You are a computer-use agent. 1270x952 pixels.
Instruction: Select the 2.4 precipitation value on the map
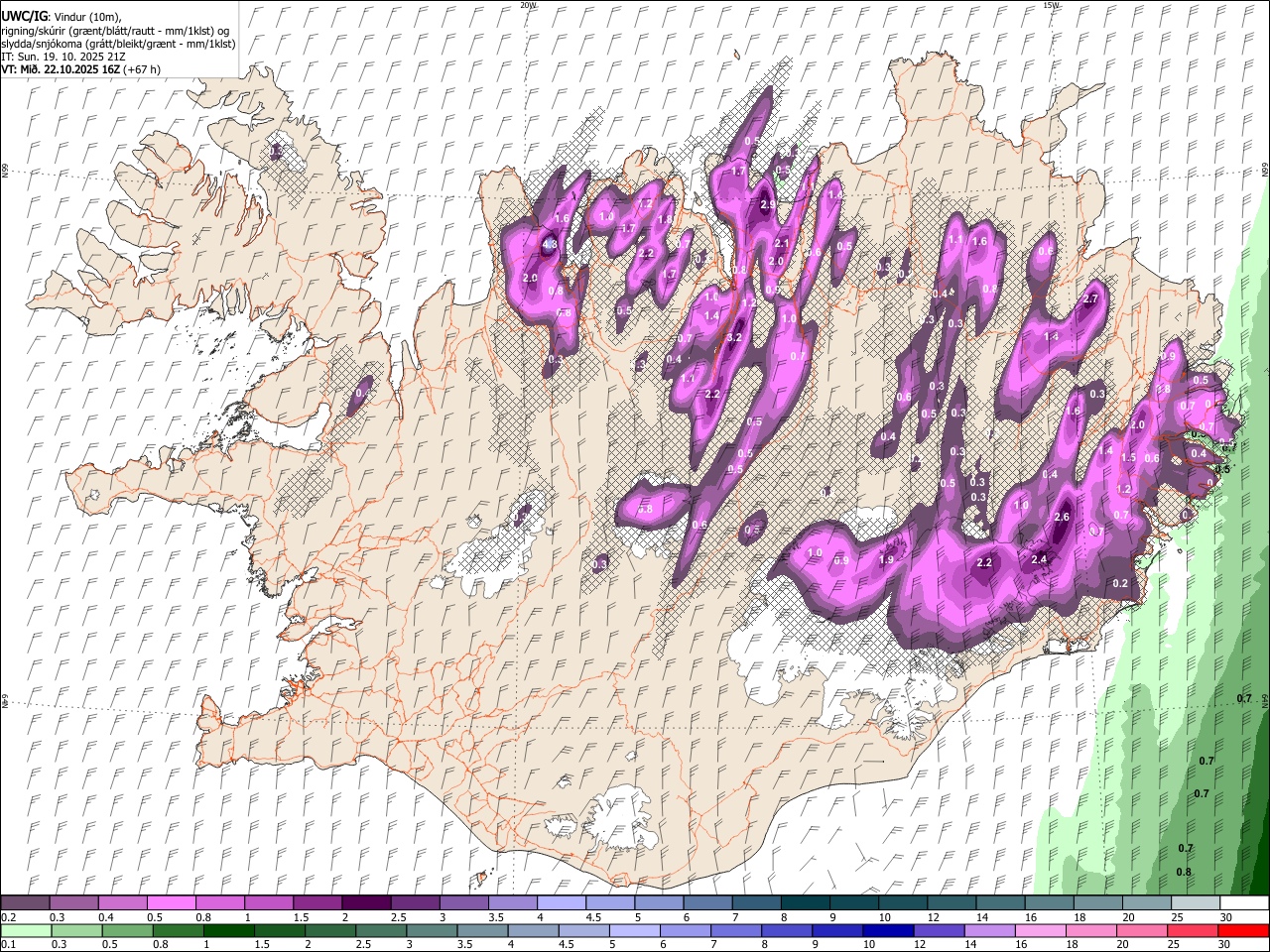[1039, 559]
